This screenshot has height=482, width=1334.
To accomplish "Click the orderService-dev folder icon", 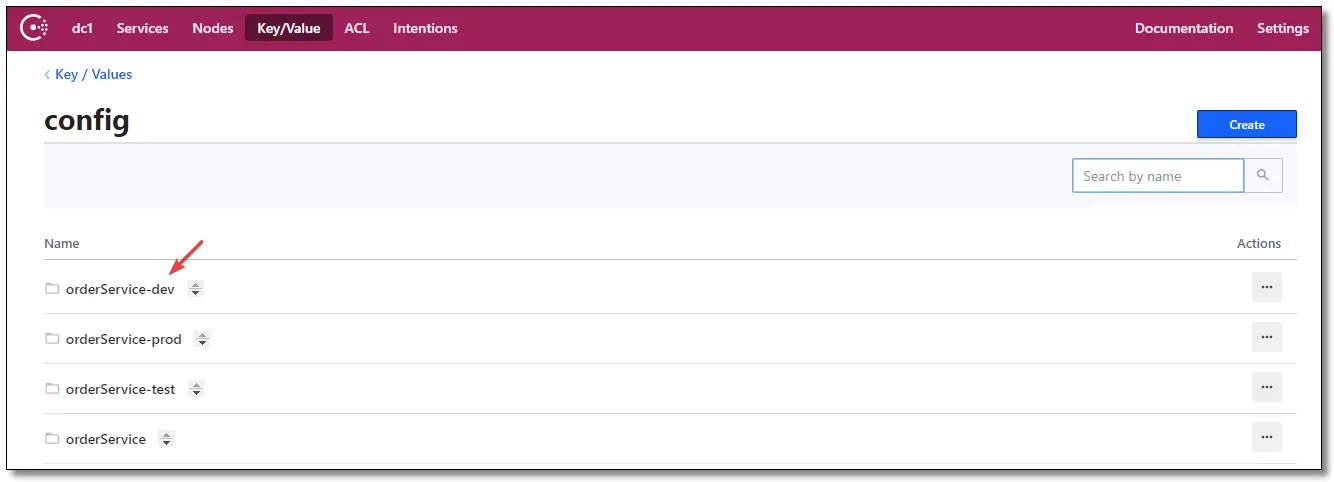I will [x=52, y=289].
